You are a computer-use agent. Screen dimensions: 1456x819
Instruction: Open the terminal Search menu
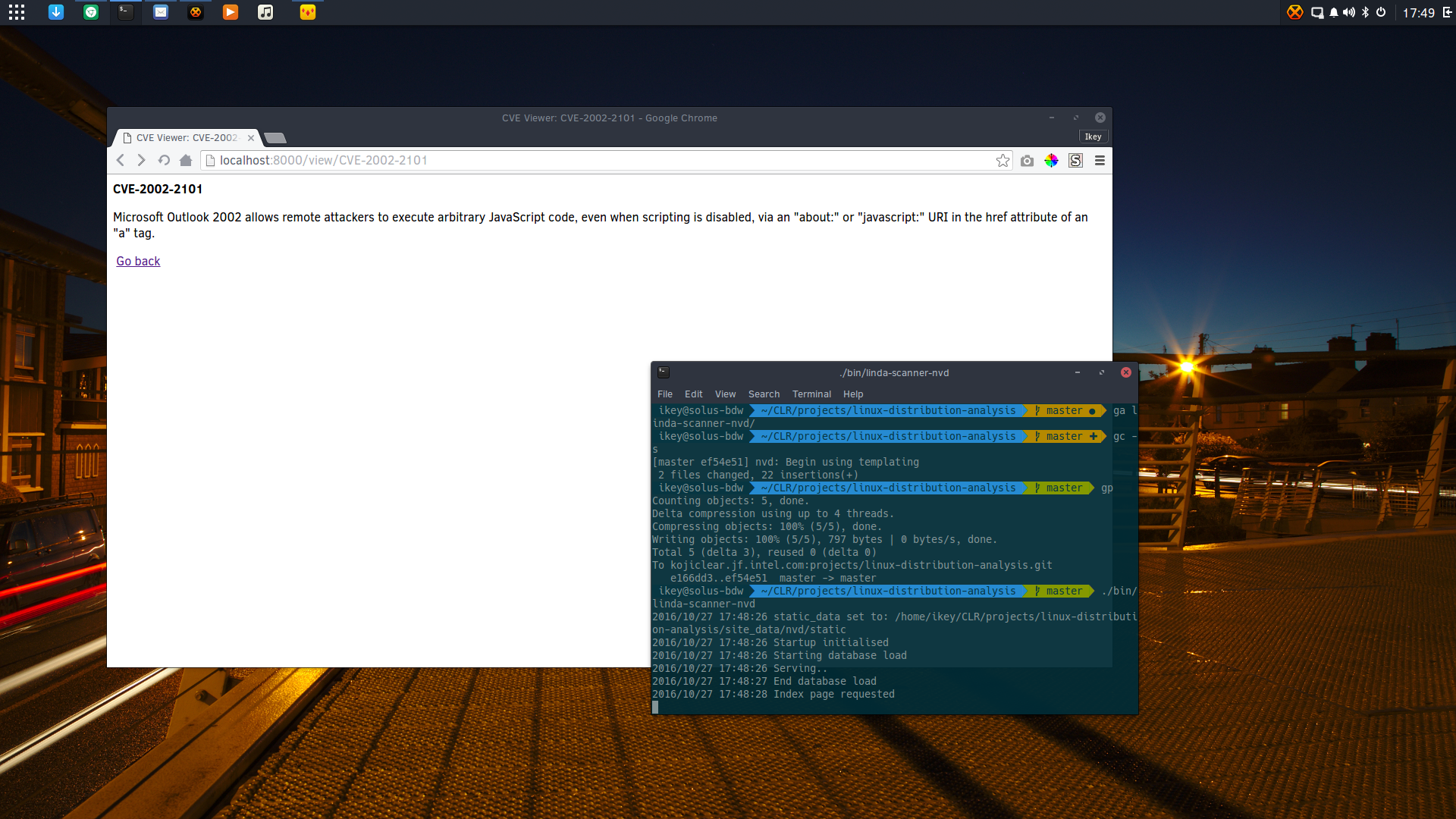[x=764, y=394]
